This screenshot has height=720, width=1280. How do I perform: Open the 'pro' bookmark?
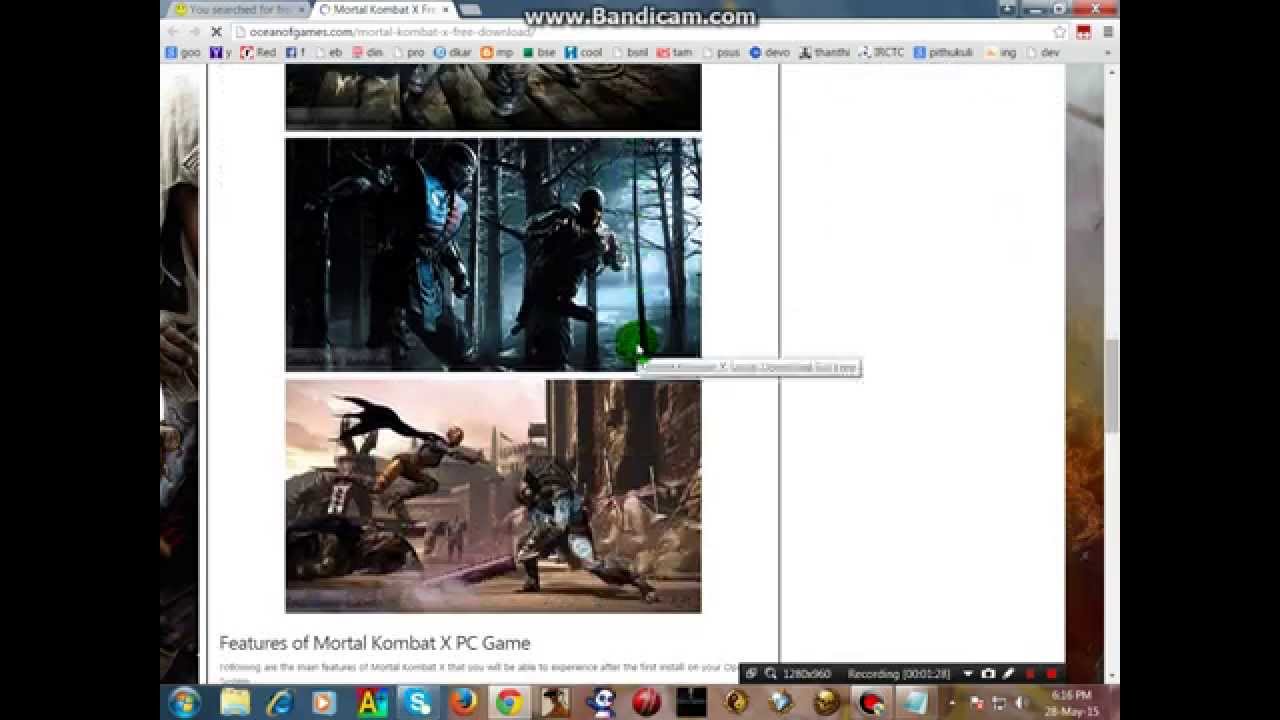409,52
